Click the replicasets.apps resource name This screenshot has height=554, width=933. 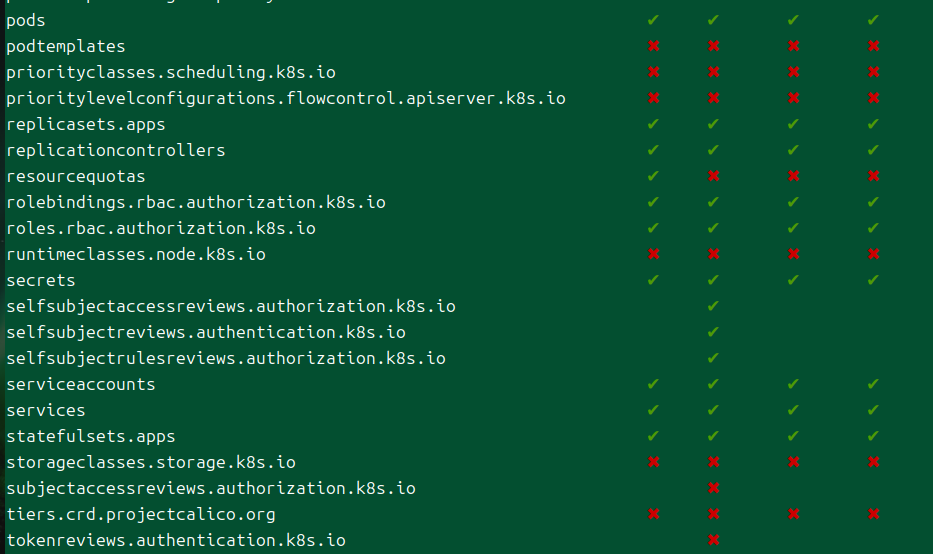click(86, 124)
